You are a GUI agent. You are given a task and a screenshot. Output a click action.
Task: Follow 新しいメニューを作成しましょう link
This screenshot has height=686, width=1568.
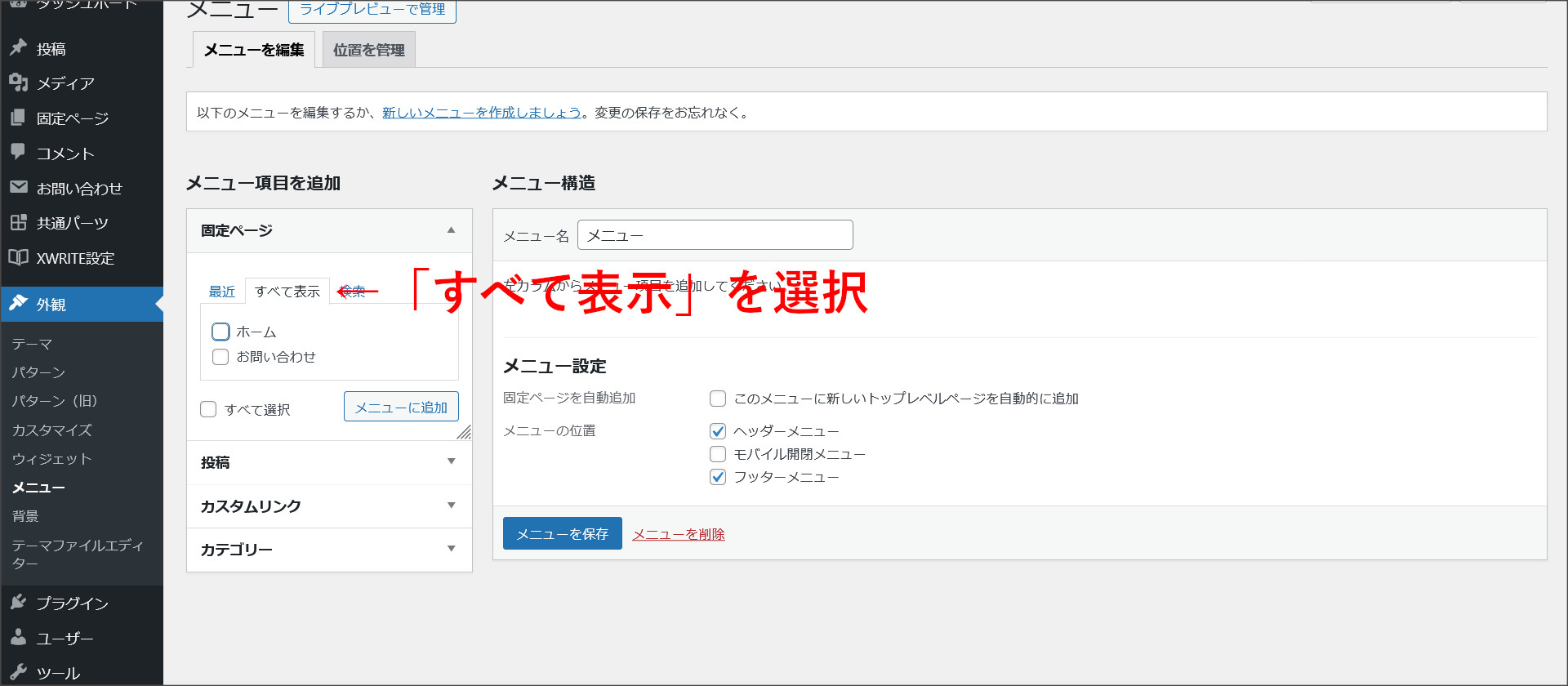(482, 113)
